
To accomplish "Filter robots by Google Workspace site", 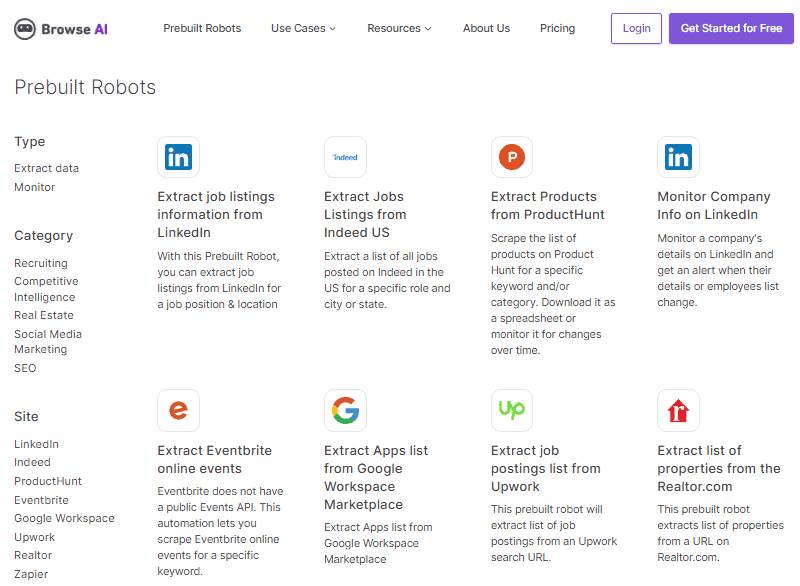I will (x=64, y=518).
